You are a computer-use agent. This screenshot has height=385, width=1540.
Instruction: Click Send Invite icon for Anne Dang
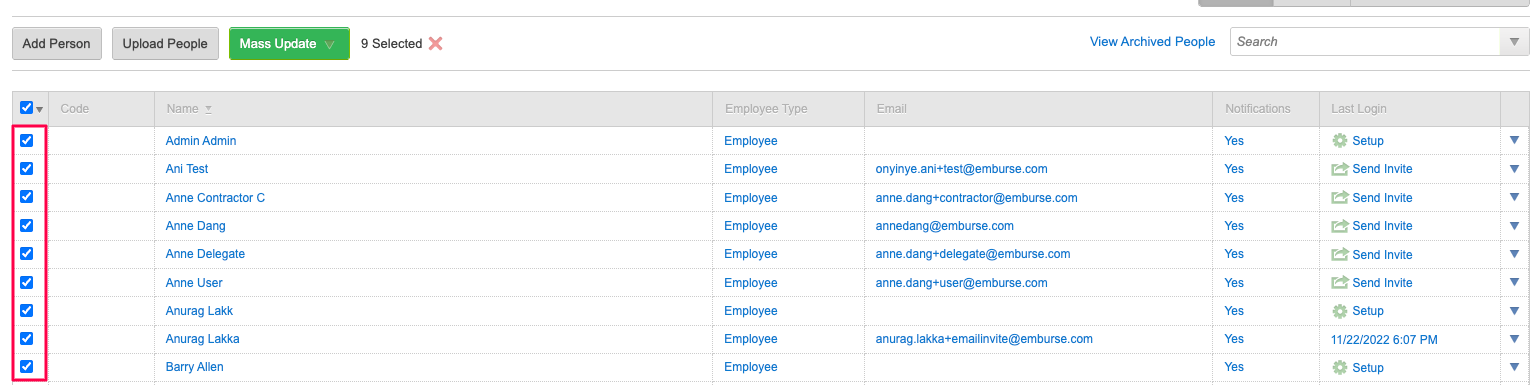click(x=1340, y=226)
